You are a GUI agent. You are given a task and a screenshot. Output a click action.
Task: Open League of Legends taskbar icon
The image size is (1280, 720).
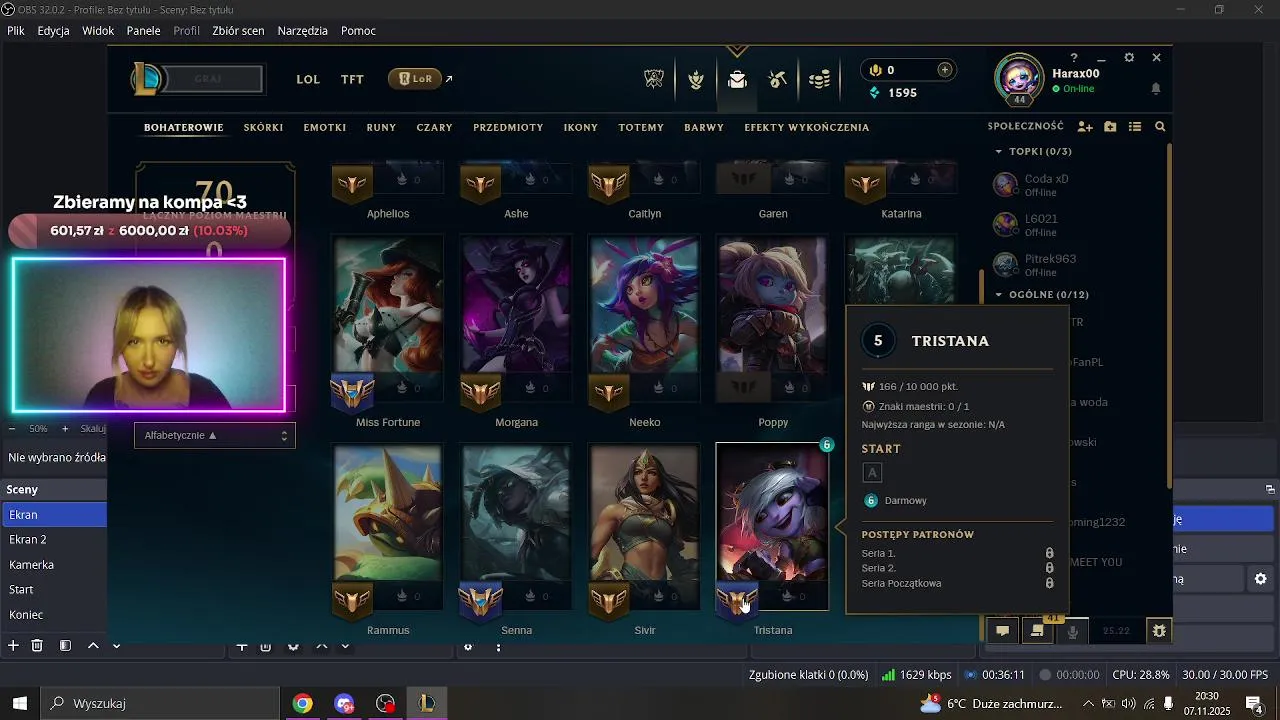pyautogui.click(x=427, y=704)
